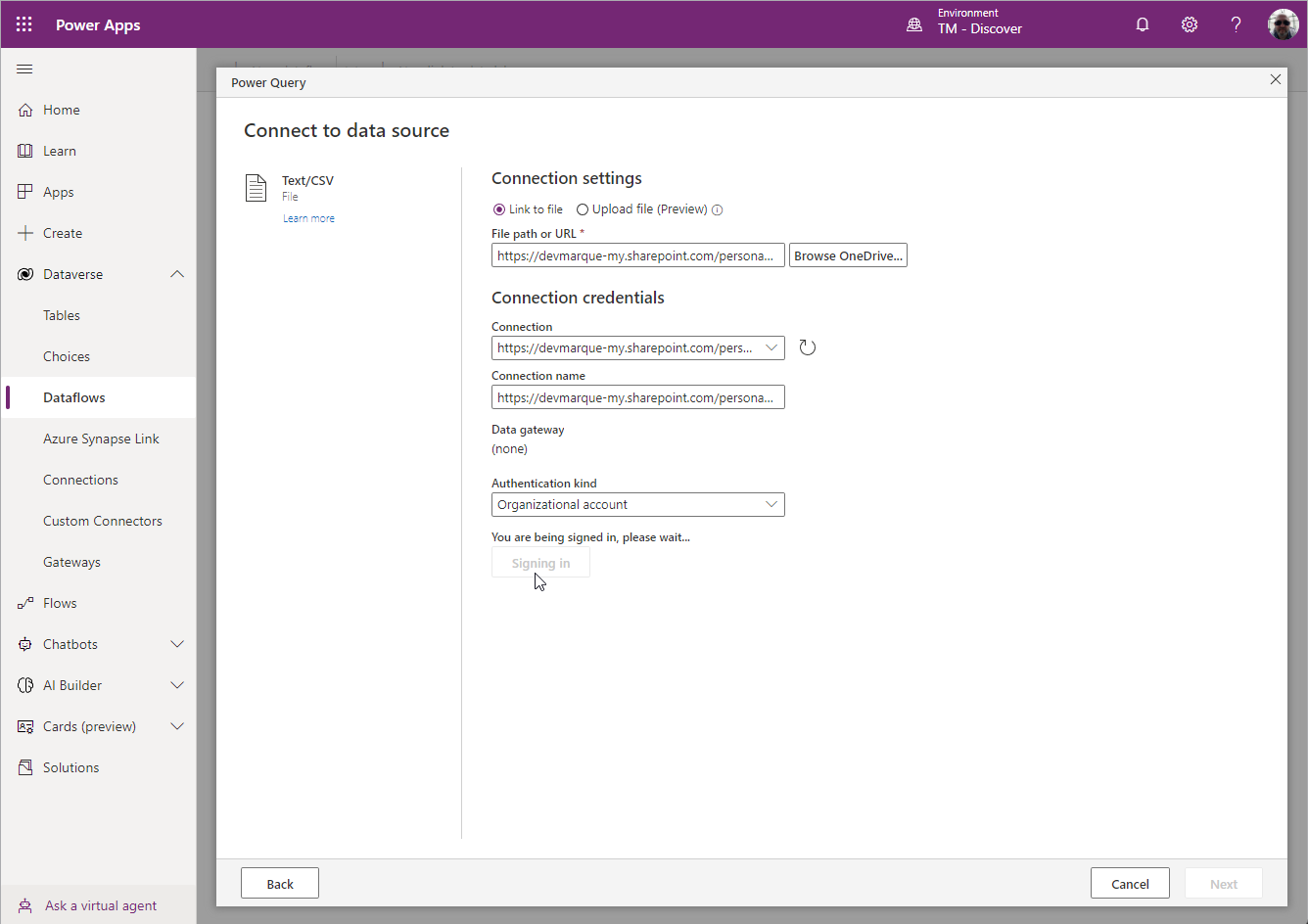Close the Power Query dialog

(x=1276, y=79)
